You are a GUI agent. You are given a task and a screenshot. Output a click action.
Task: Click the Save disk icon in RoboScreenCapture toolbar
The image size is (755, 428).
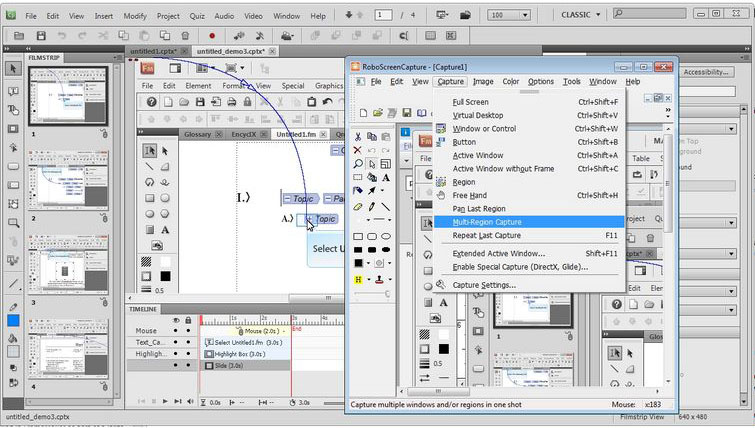406,113
